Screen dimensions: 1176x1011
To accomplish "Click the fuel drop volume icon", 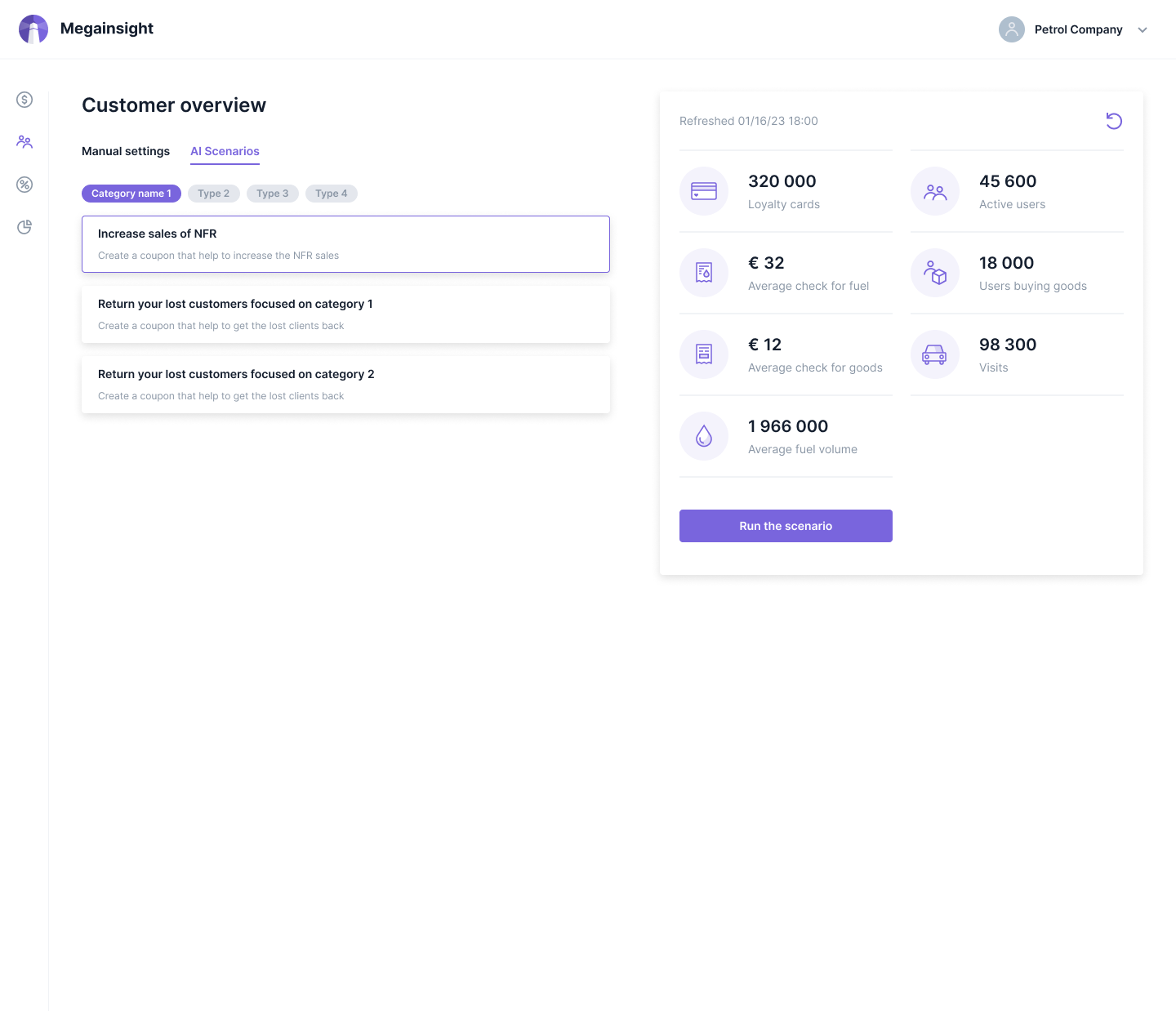I will click(704, 436).
